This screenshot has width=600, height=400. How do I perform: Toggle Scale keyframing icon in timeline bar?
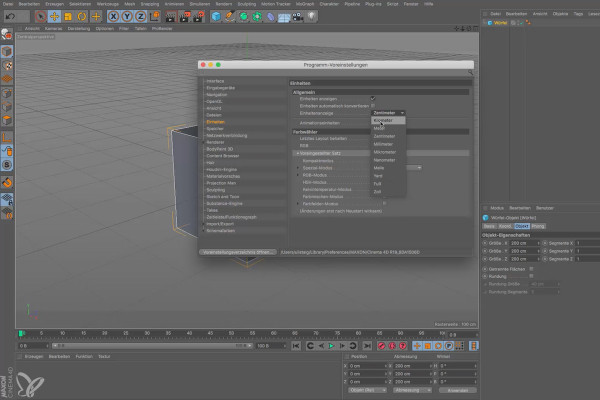point(427,346)
